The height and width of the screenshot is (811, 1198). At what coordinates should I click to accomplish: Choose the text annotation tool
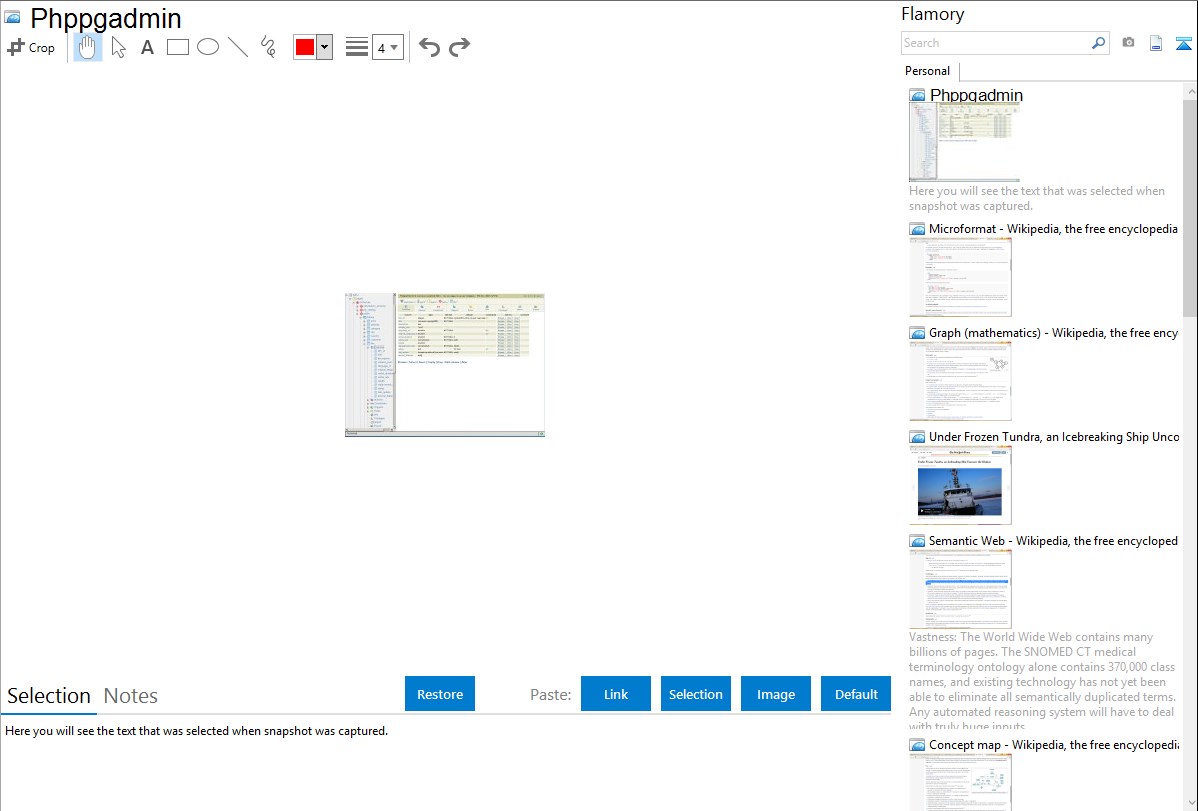coord(147,47)
